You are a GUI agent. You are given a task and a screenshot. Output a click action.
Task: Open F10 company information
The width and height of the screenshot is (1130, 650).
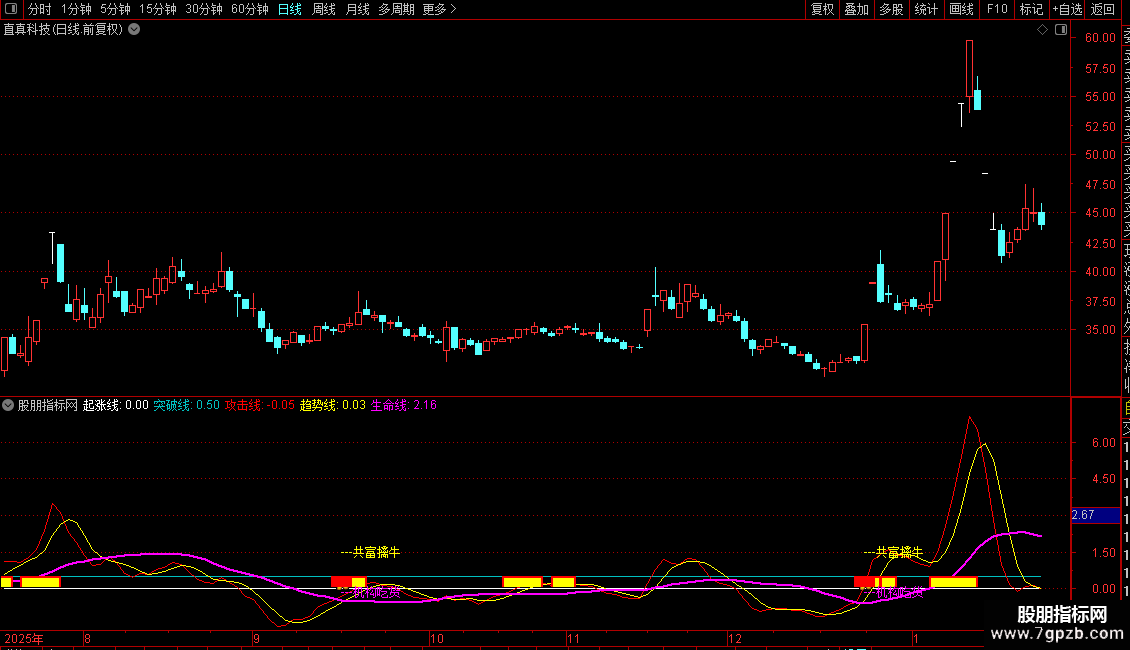click(x=996, y=9)
